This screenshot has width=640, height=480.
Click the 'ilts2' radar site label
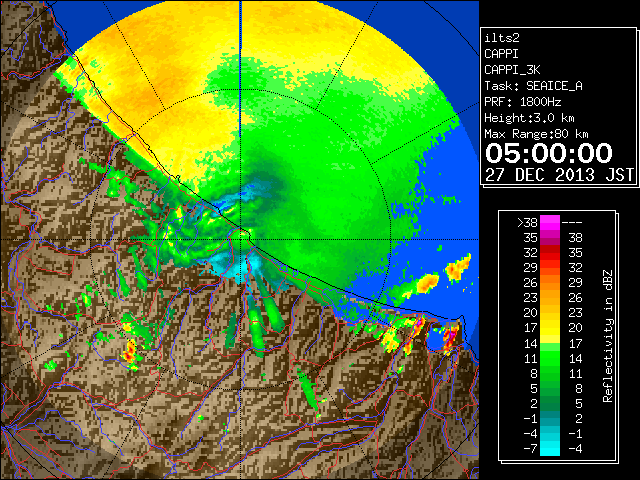click(x=502, y=38)
